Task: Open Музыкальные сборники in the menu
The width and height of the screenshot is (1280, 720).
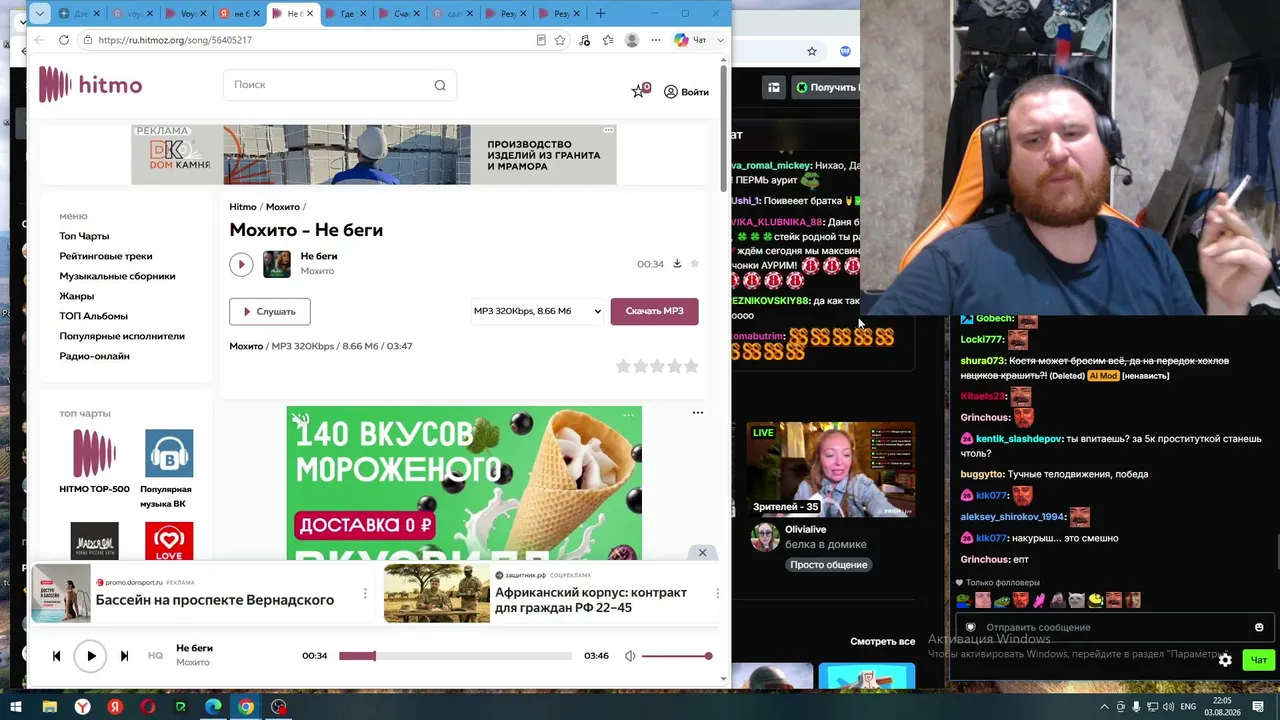Action: coord(117,276)
